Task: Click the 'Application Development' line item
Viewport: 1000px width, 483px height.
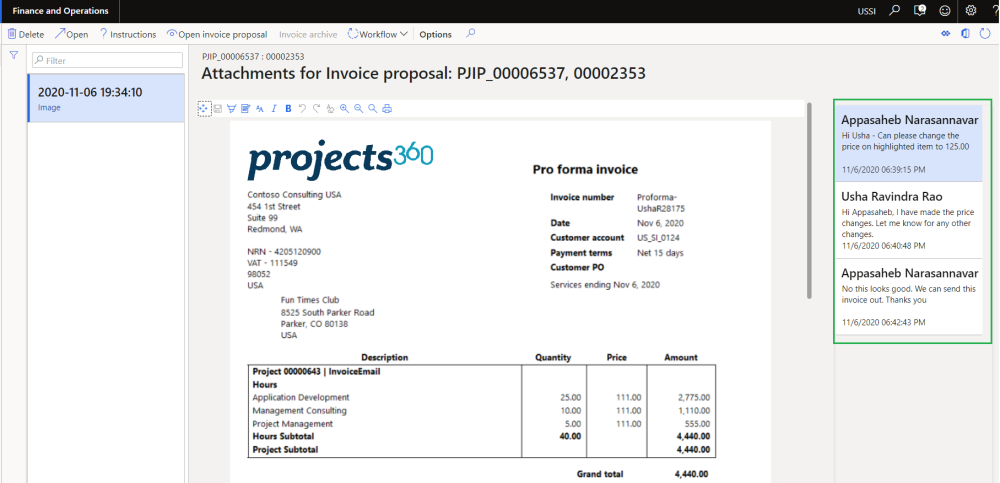Action: click(301, 398)
